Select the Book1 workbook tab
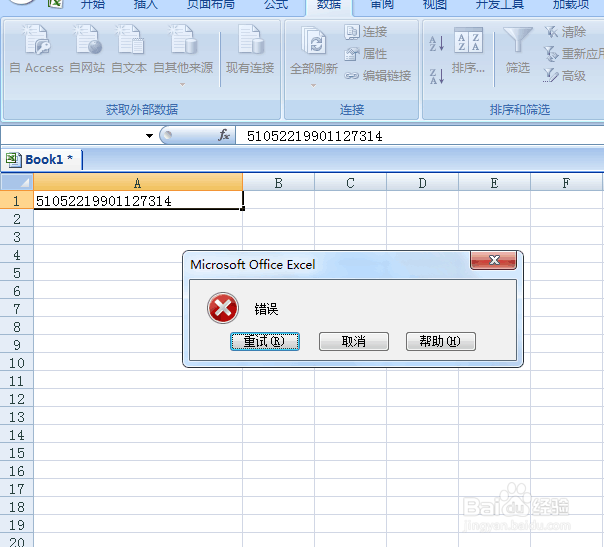The height and width of the screenshot is (547, 604). click(42, 159)
